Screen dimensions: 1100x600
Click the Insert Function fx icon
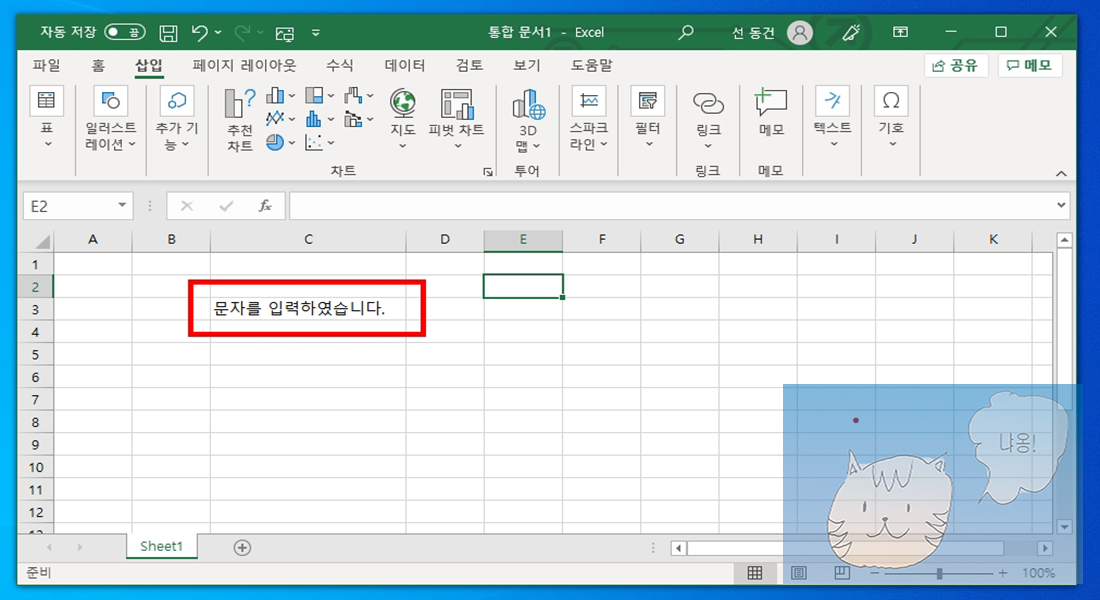[265, 206]
